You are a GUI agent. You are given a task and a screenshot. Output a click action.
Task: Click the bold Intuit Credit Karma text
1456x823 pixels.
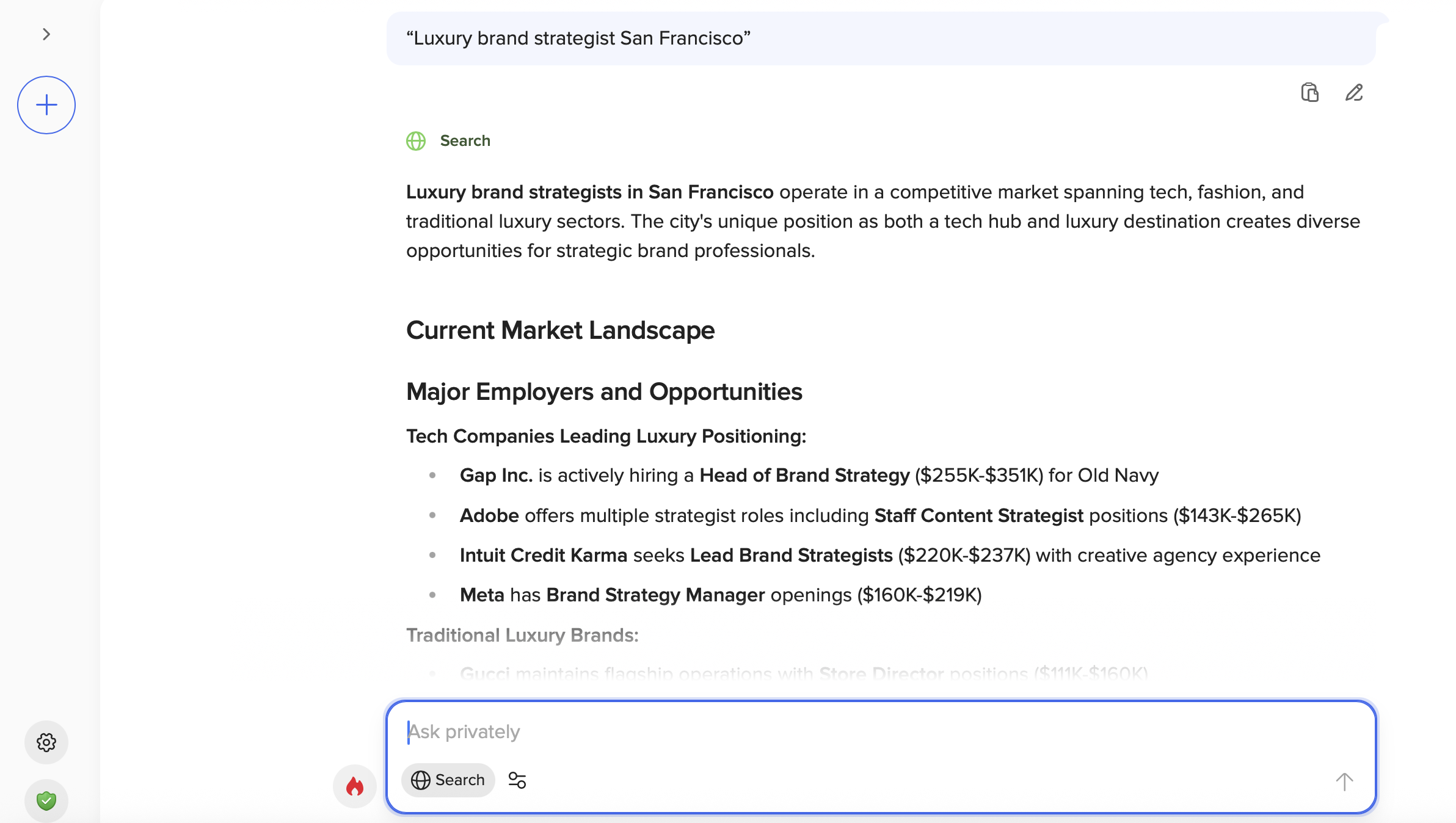click(544, 556)
